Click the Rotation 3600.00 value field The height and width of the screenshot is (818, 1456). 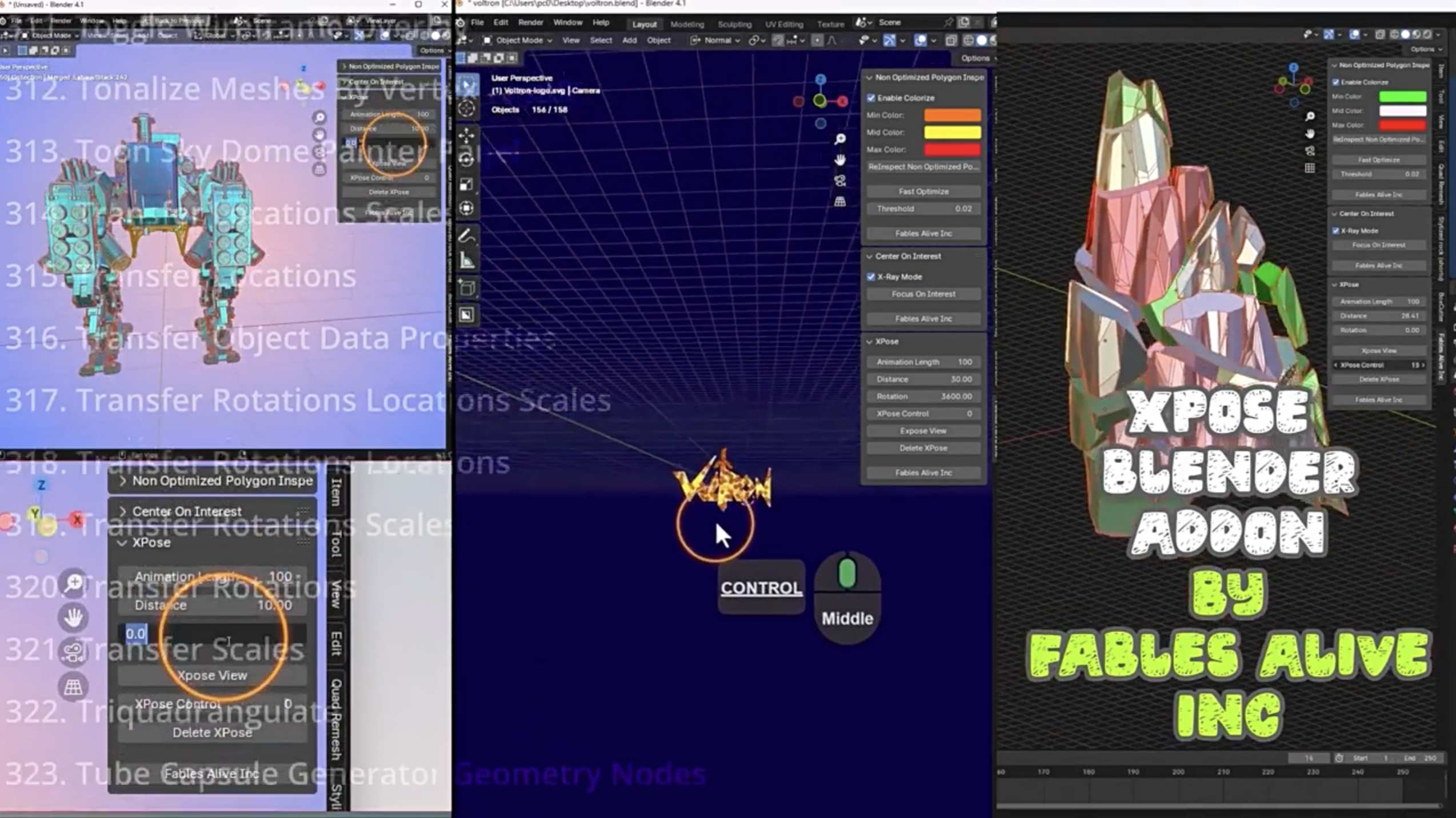(x=923, y=396)
